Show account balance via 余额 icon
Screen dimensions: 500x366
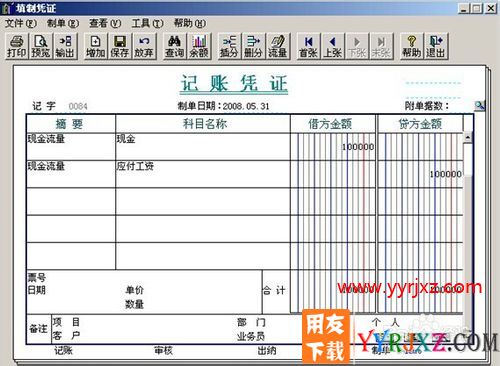click(x=199, y=46)
